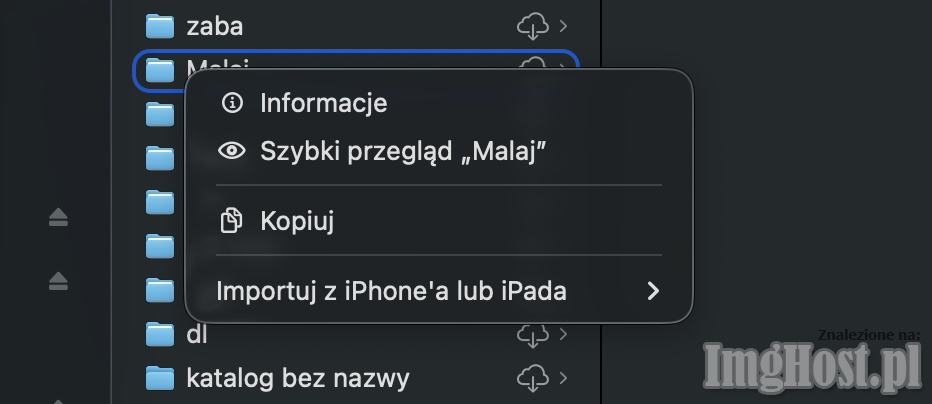Click the zaba folder icon

coord(160,25)
